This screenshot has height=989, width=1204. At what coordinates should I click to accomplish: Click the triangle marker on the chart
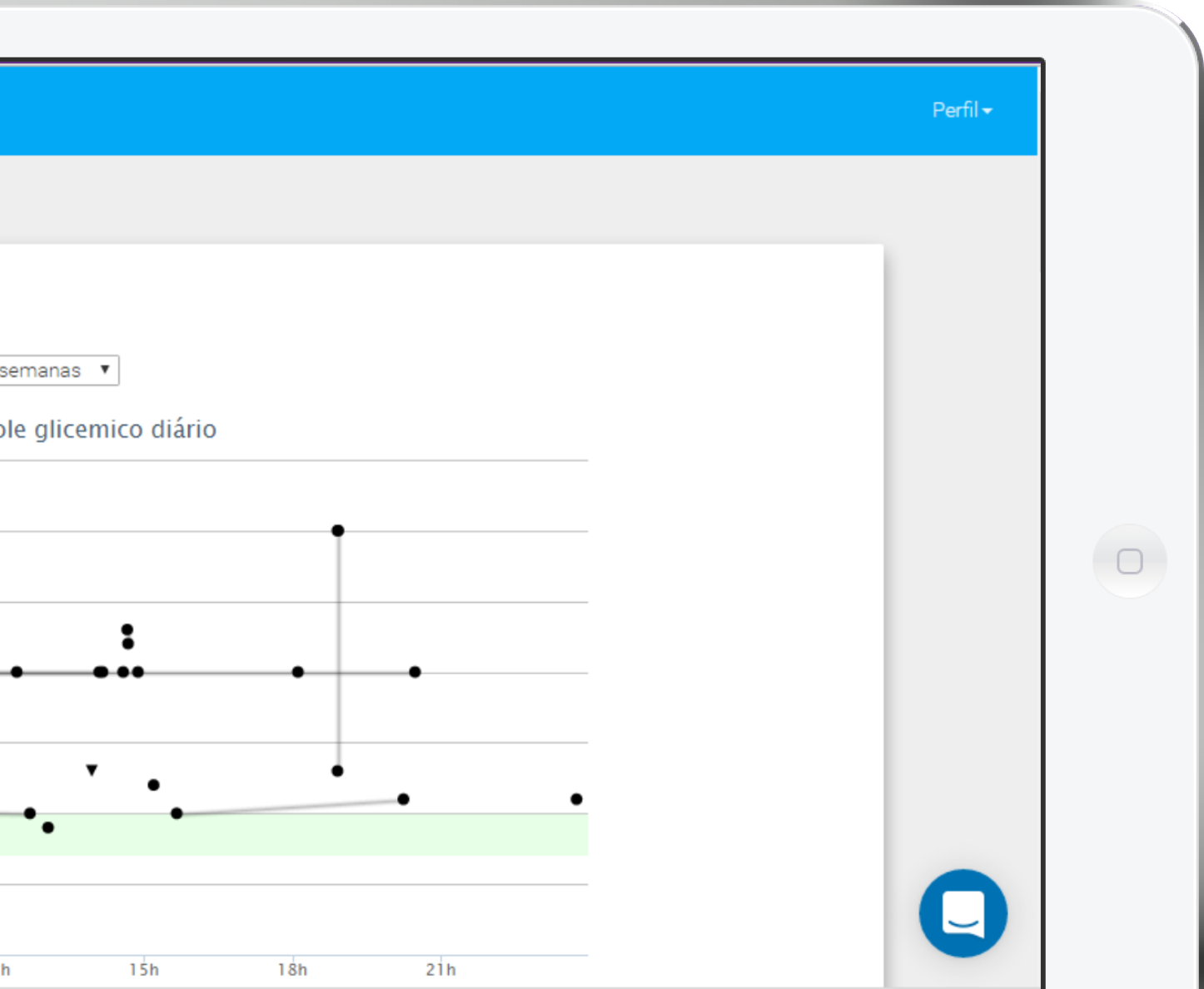[x=92, y=770]
